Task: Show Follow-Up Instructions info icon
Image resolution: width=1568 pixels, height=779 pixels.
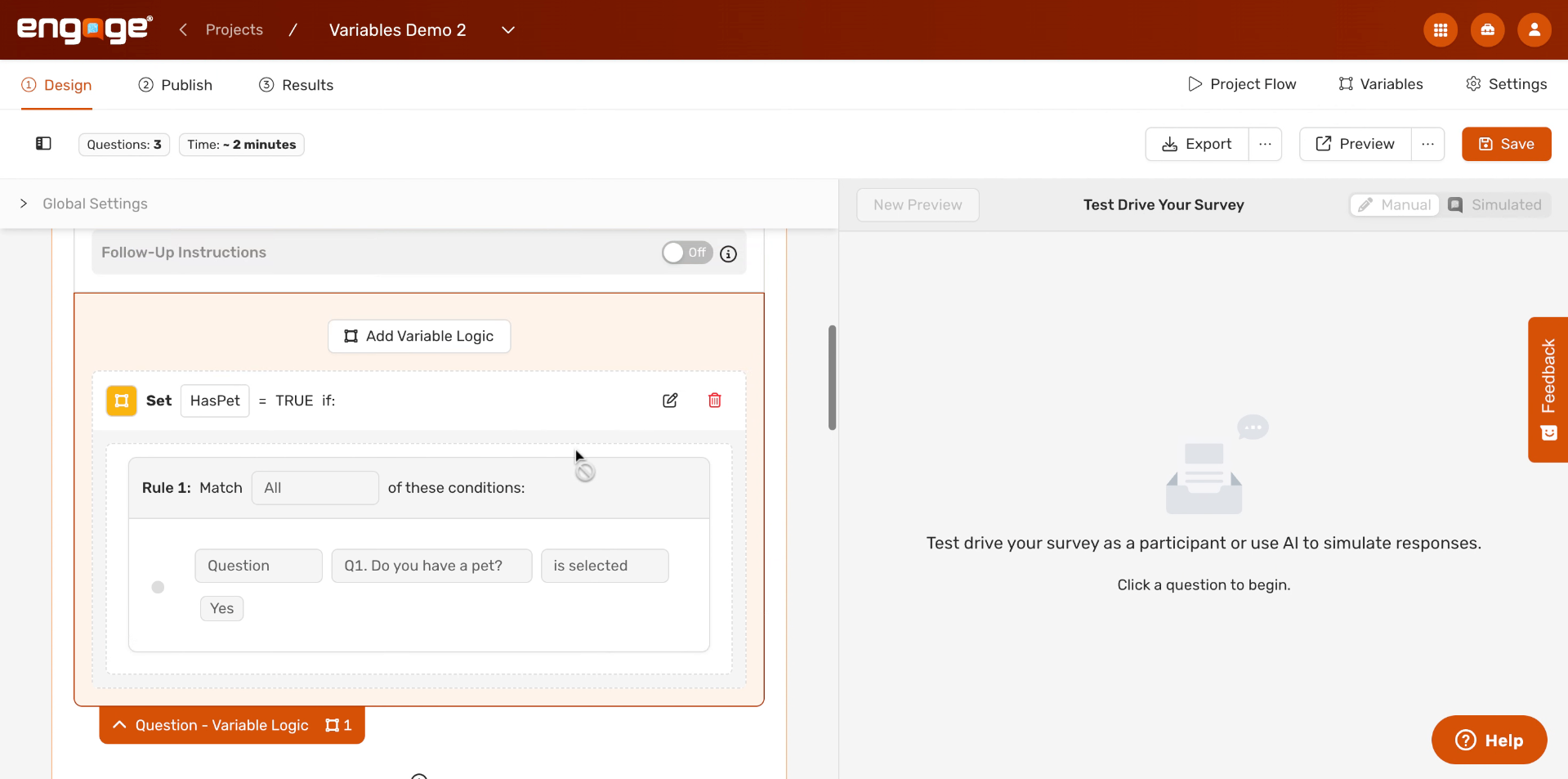Action: [728, 254]
